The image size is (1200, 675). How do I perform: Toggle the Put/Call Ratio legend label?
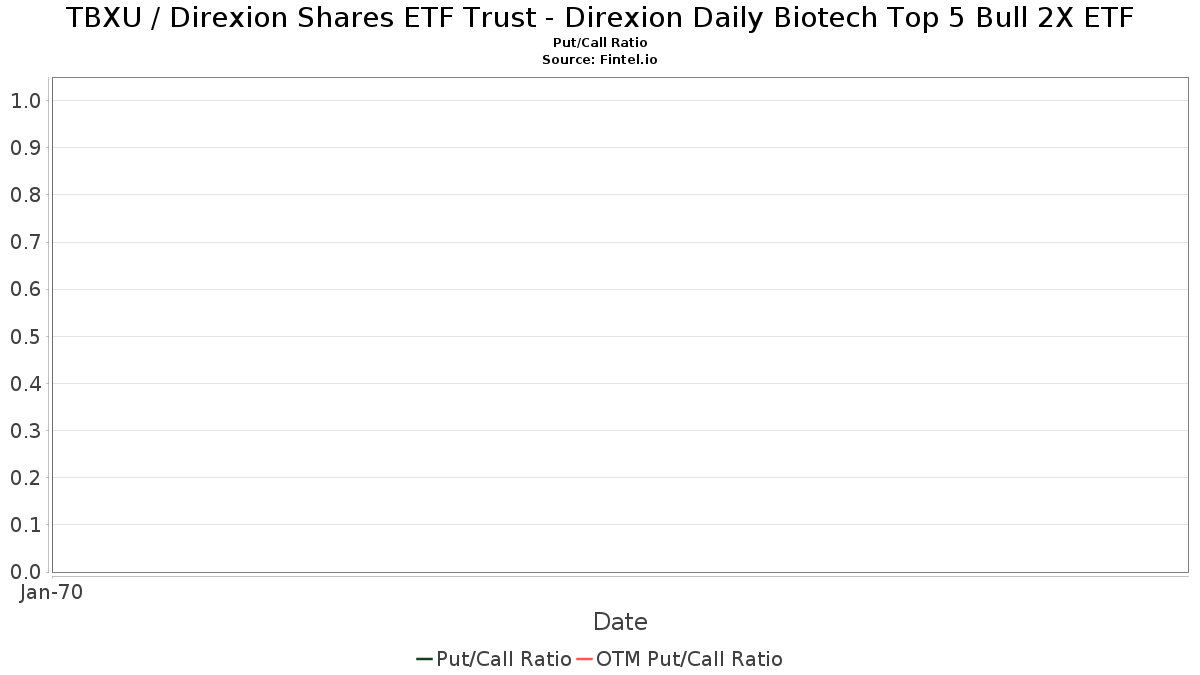(504, 659)
